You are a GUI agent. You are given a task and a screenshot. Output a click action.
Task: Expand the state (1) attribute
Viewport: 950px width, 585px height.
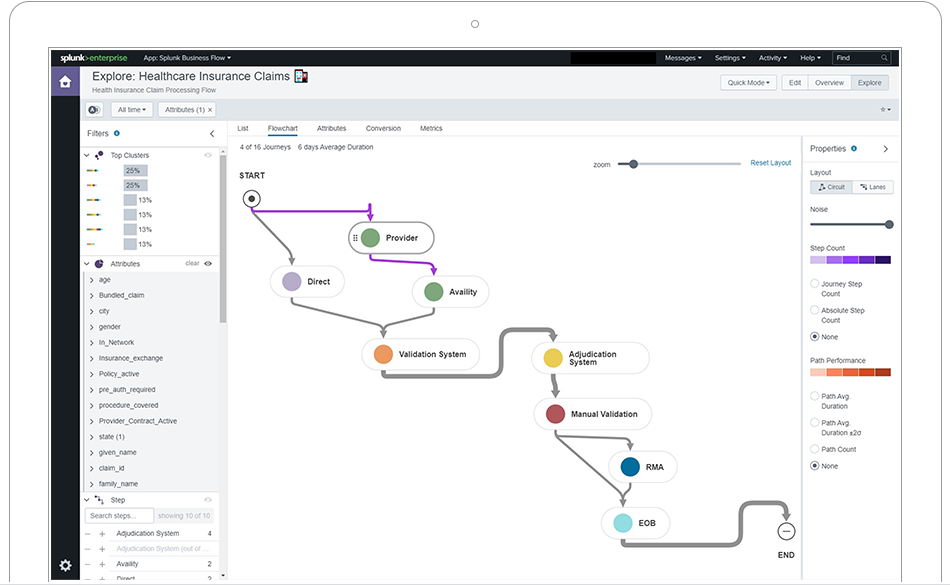pos(91,437)
